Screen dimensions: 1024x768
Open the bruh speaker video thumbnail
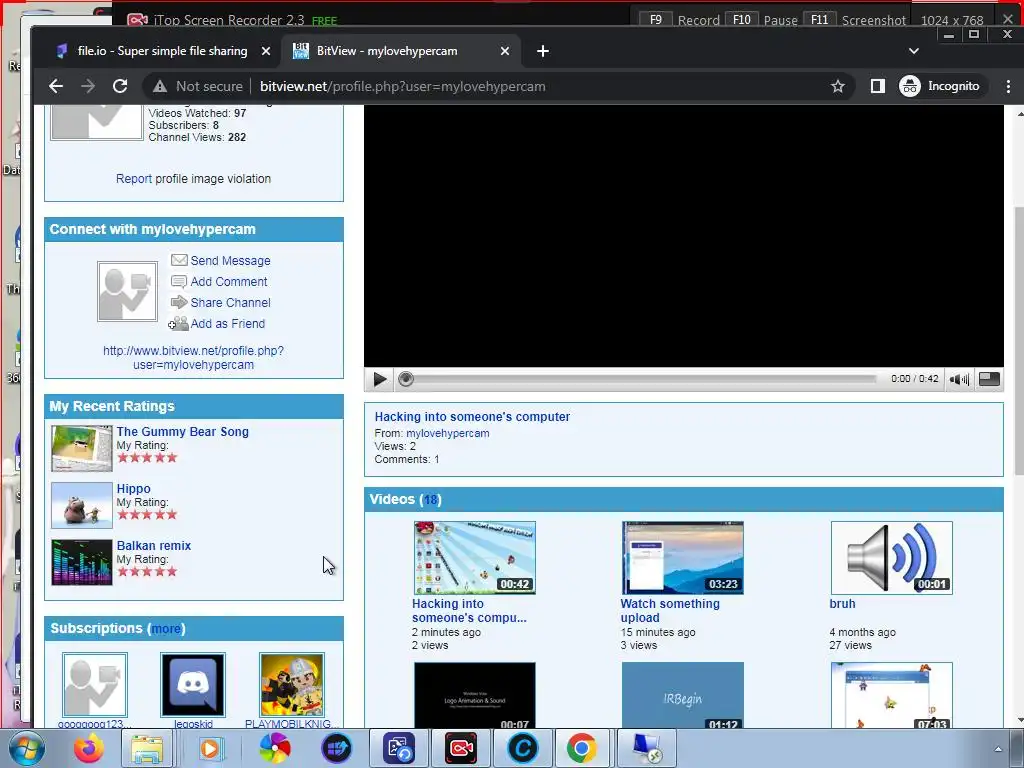tap(891, 558)
